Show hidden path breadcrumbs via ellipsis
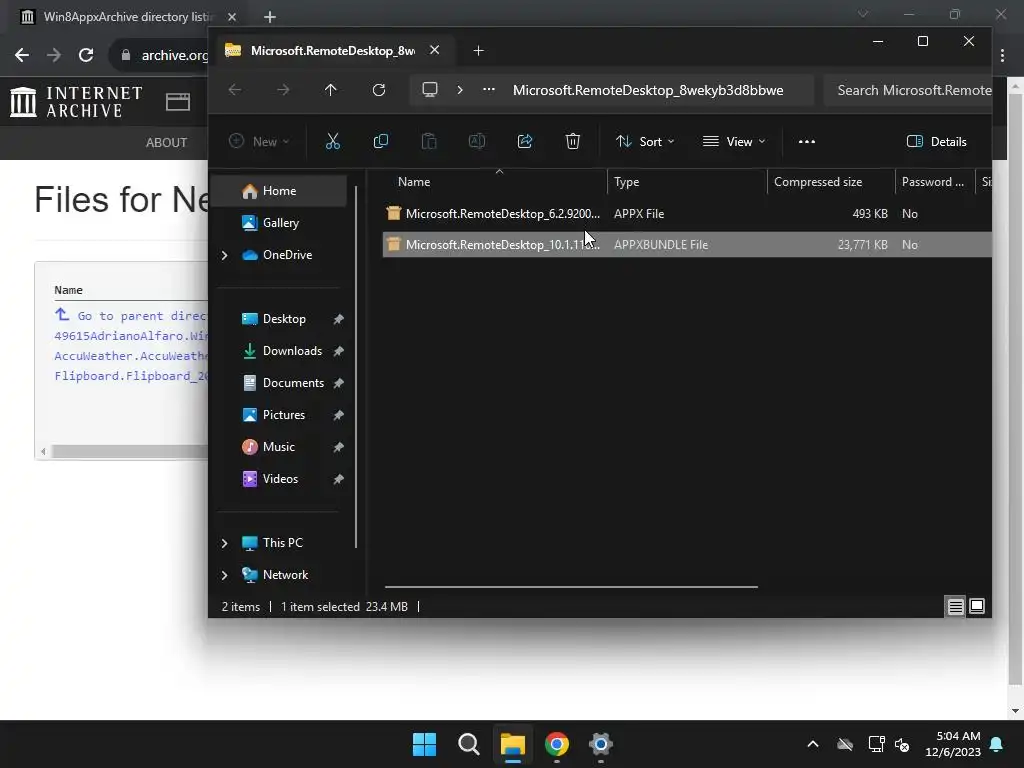1024x768 pixels. (x=488, y=90)
